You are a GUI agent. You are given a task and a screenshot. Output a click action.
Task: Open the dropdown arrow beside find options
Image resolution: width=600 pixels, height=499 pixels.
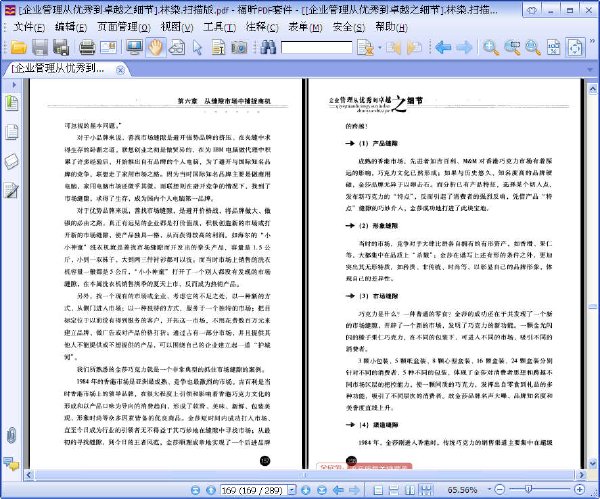pyautogui.click(x=380, y=48)
